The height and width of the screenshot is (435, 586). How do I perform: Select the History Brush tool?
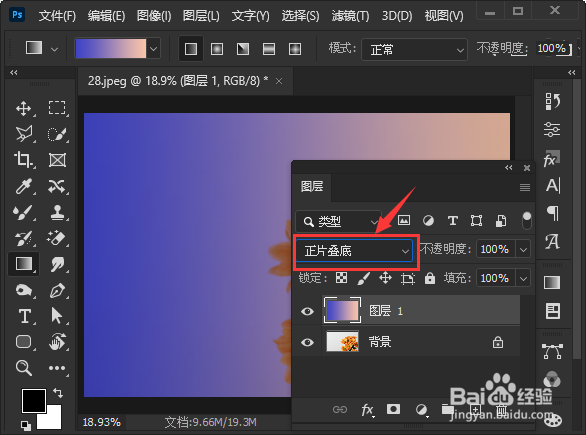[24, 238]
